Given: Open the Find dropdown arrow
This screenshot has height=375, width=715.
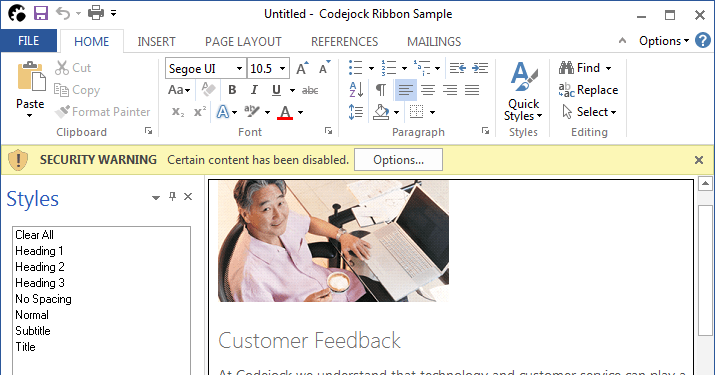Looking at the screenshot, I should (x=608, y=68).
